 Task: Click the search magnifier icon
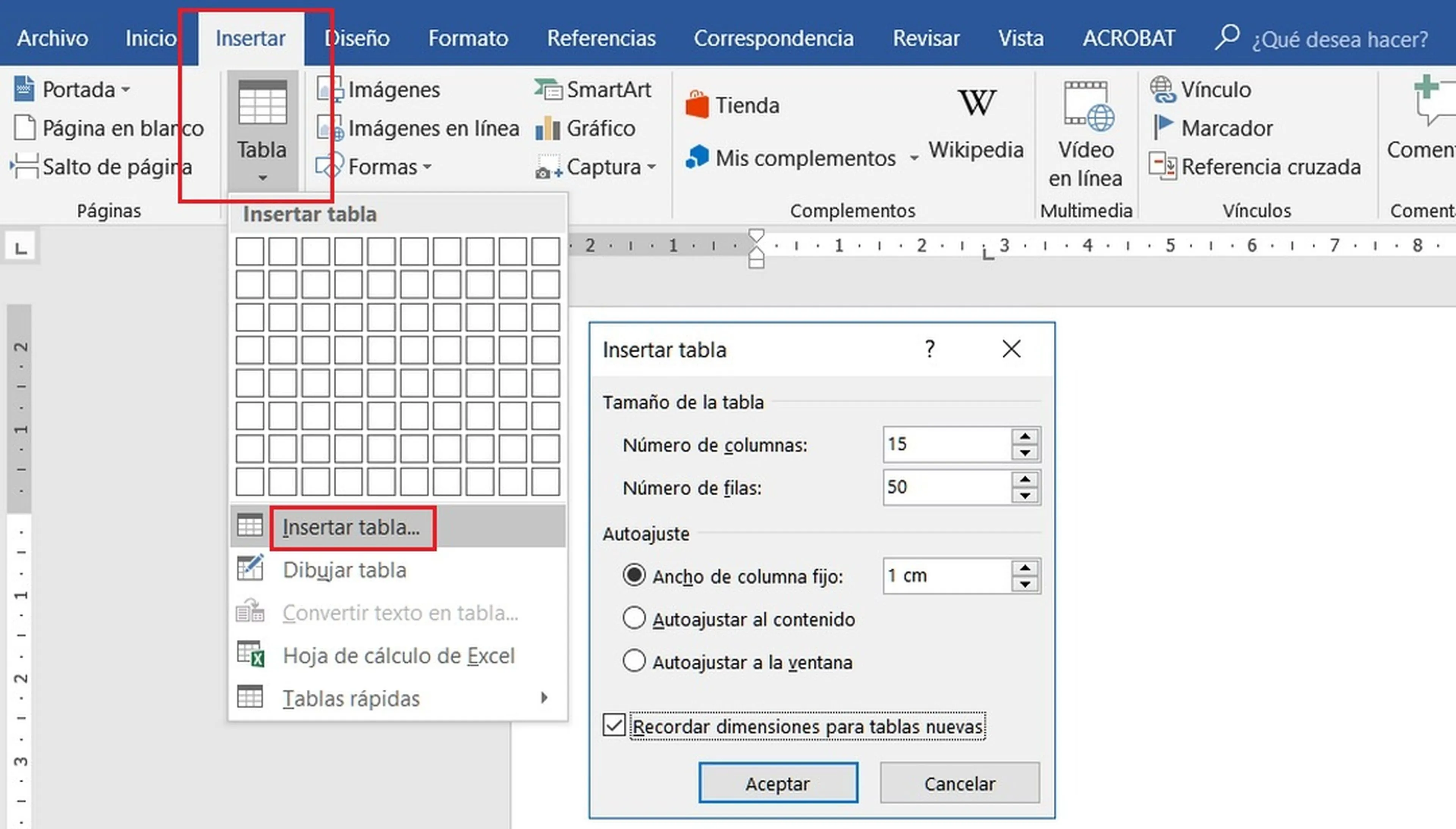pyautogui.click(x=1227, y=38)
